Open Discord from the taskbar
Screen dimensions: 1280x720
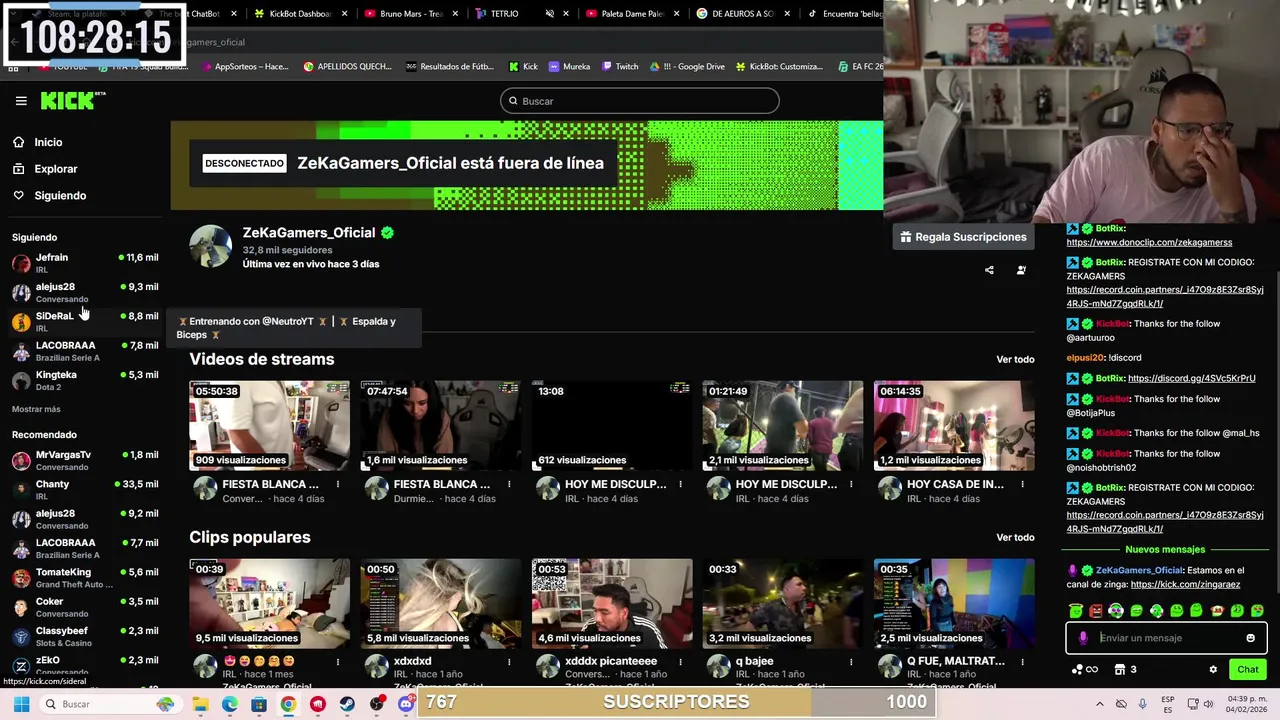405,704
